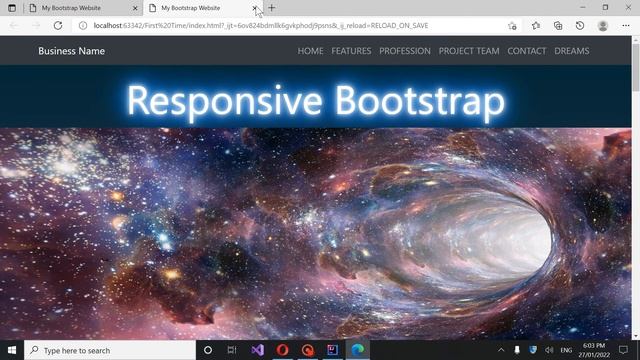Image resolution: width=640 pixels, height=360 pixels.
Task: Switch to first My Bootstrap Website tab
Action: click(83, 8)
